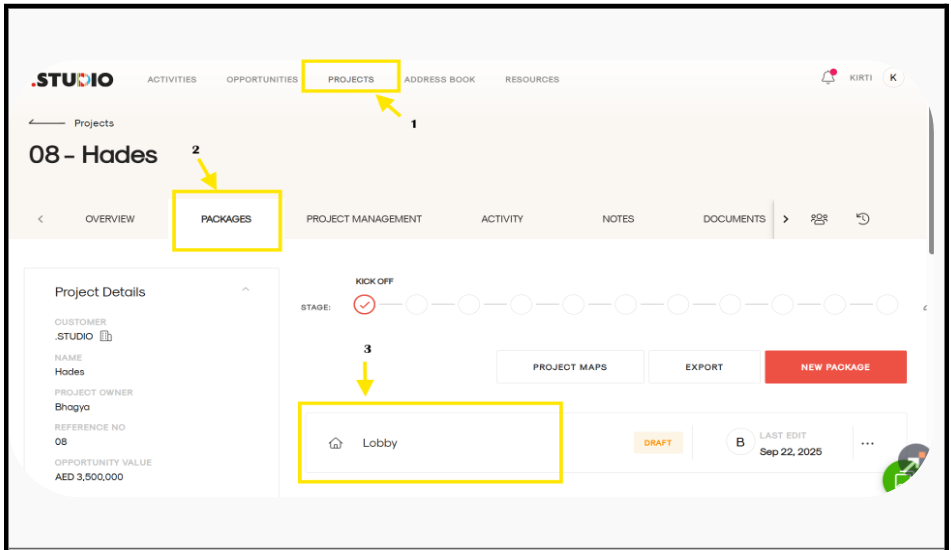Open the project history clock icon
951x550 pixels.
862,219
